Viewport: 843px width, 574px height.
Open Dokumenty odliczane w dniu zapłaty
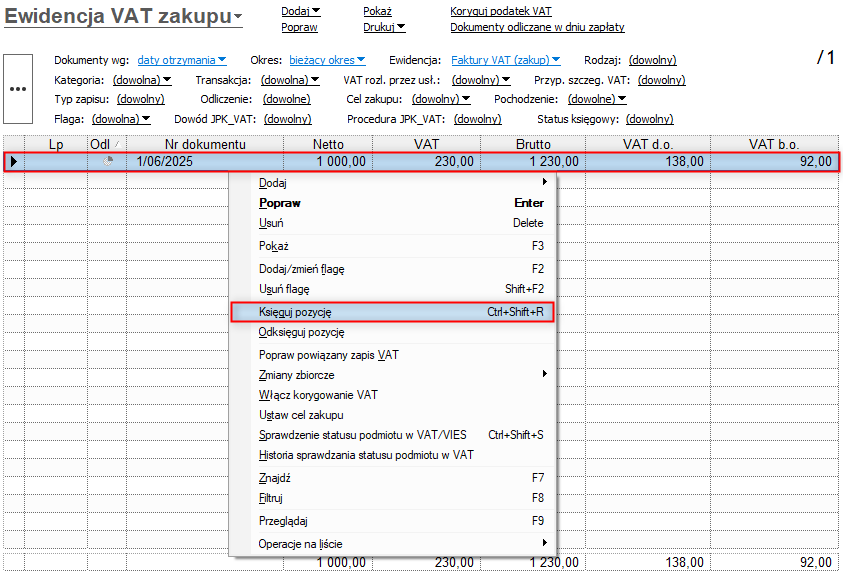click(x=537, y=27)
